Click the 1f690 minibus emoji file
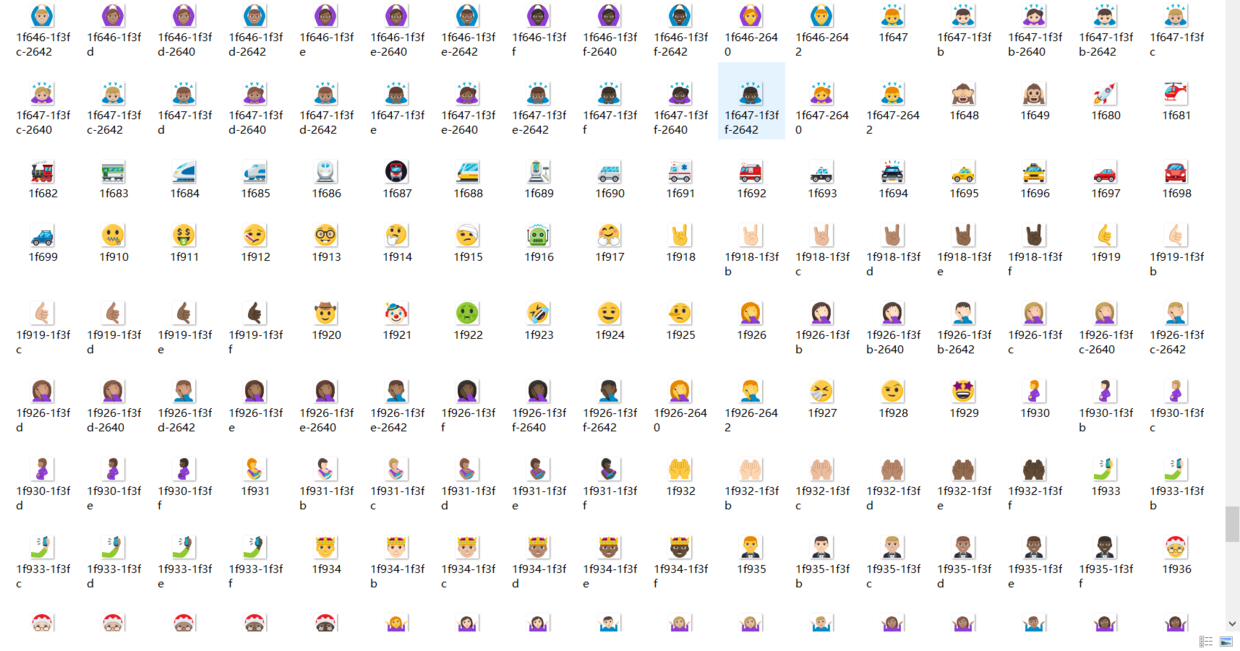This screenshot has width=1240, height=651. [610, 180]
